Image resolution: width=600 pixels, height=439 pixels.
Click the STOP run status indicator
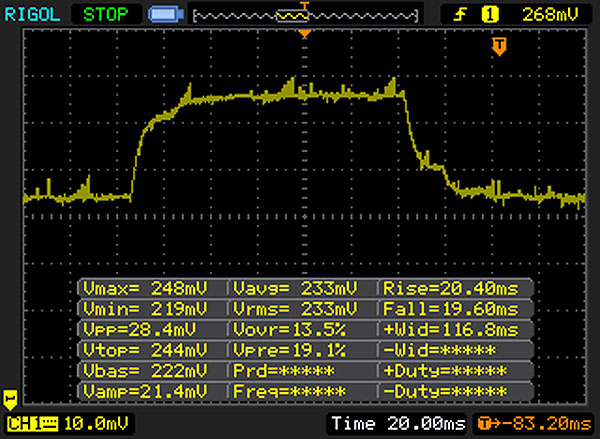pyautogui.click(x=106, y=15)
